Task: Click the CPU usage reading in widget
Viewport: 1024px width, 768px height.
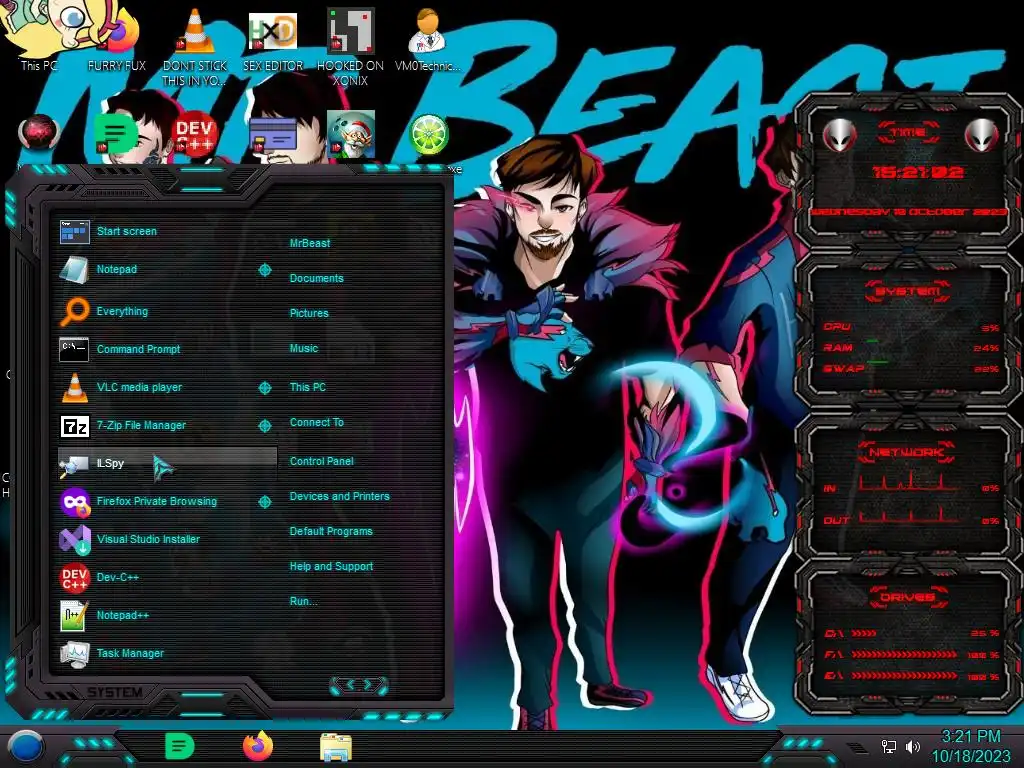Action: (x=990, y=328)
